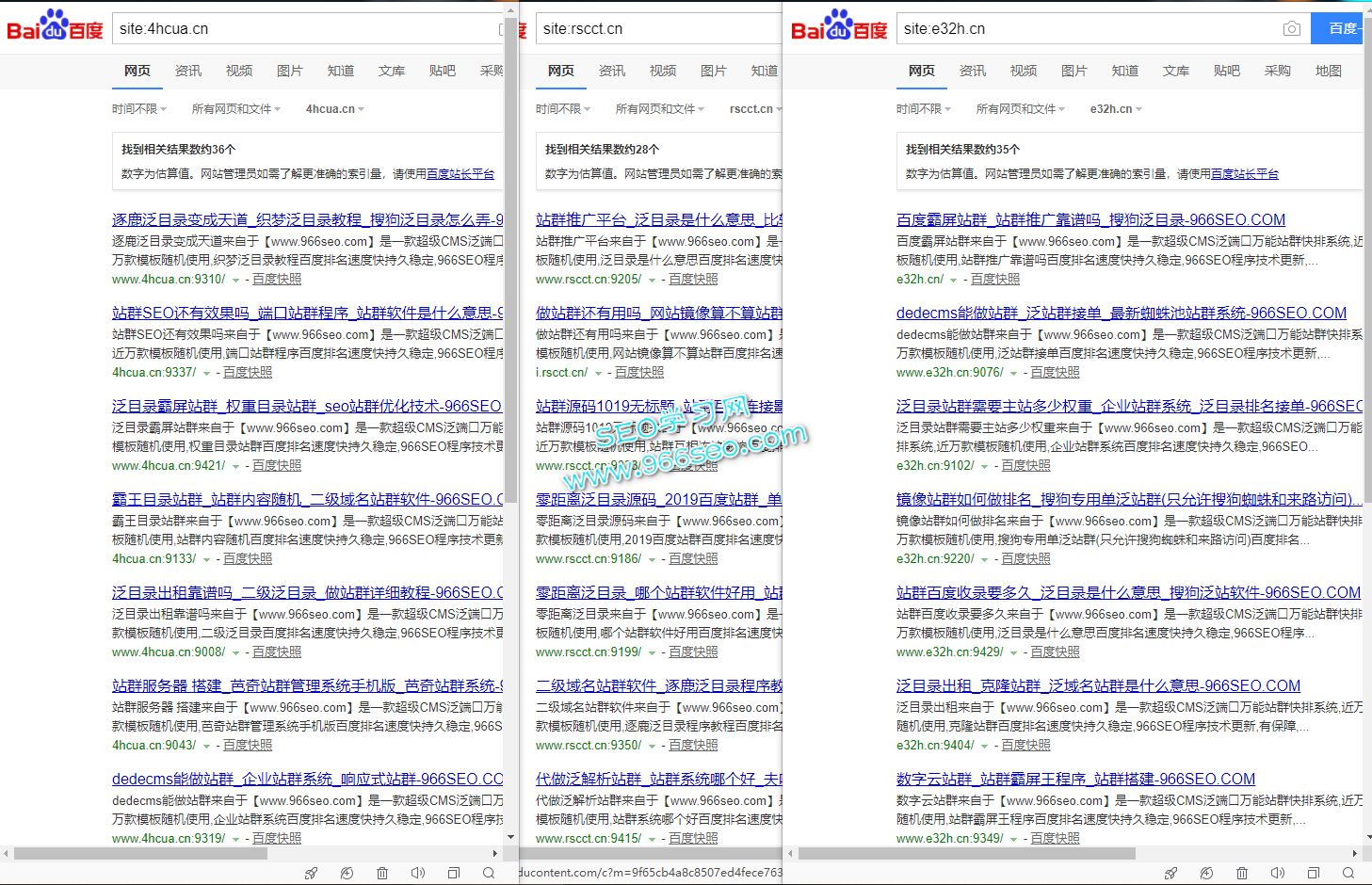Open 采购 tab in e32h.cn window

point(1278,71)
